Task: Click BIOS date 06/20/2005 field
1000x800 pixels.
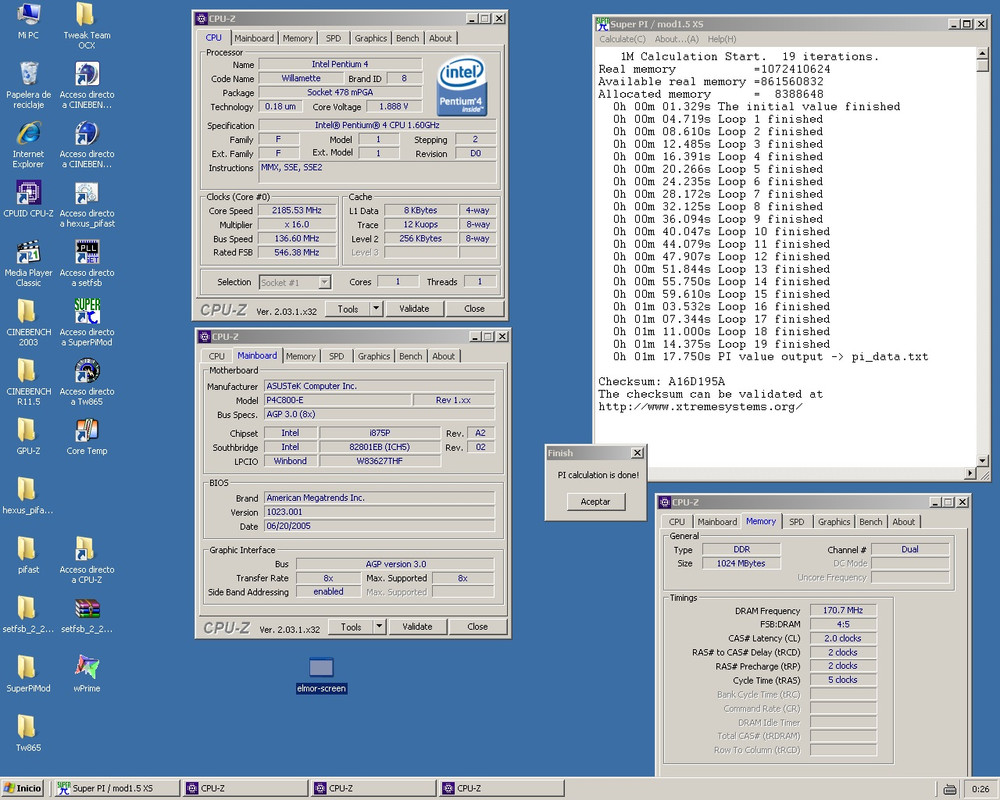Action: point(379,526)
